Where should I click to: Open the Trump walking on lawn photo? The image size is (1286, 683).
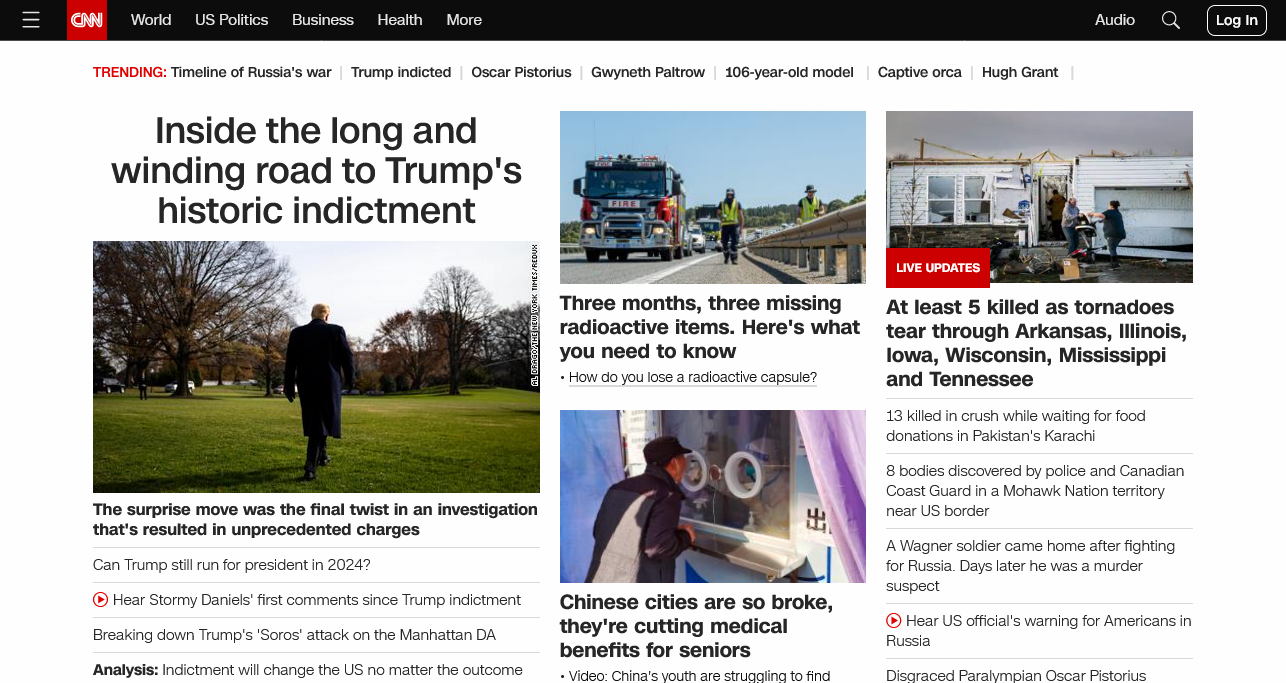click(x=316, y=367)
